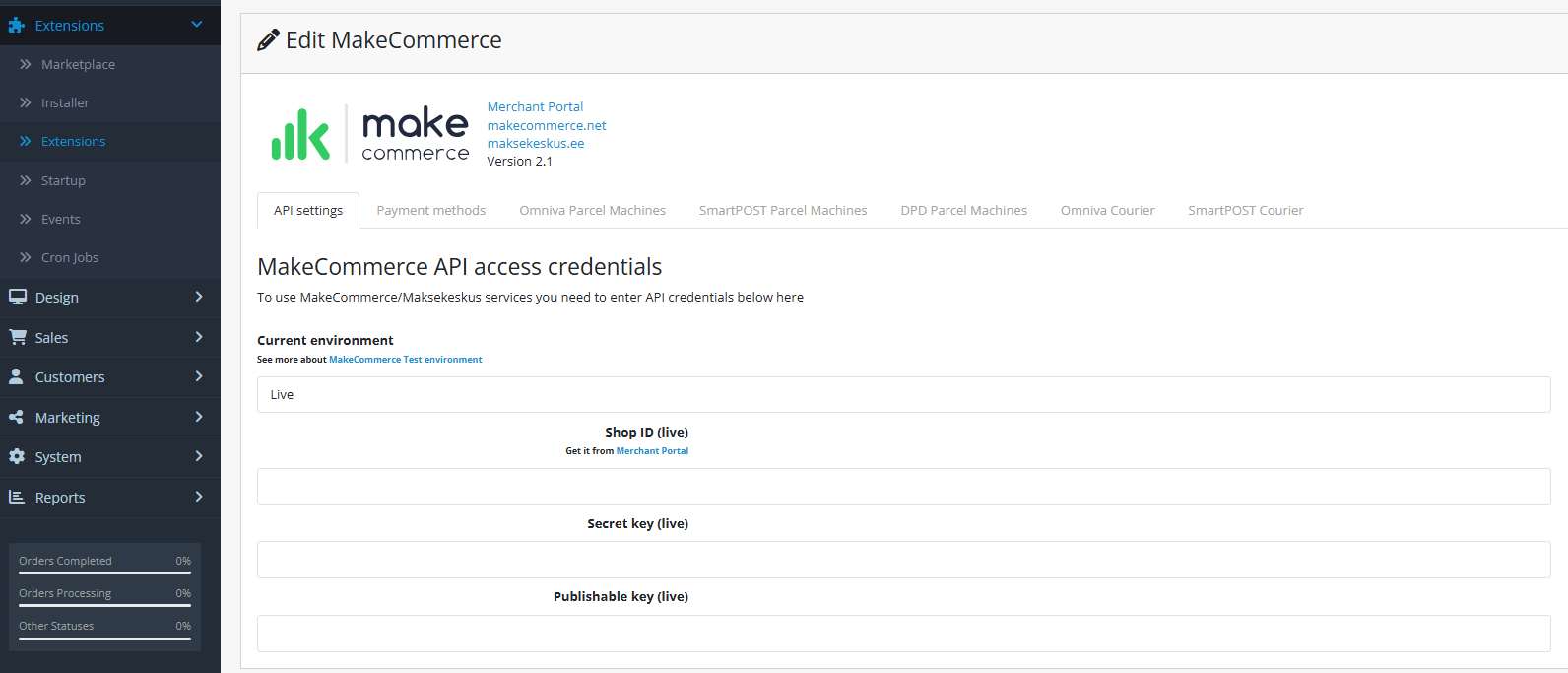Expand the System menu arrow
1568x673 pixels.
pyautogui.click(x=199, y=456)
